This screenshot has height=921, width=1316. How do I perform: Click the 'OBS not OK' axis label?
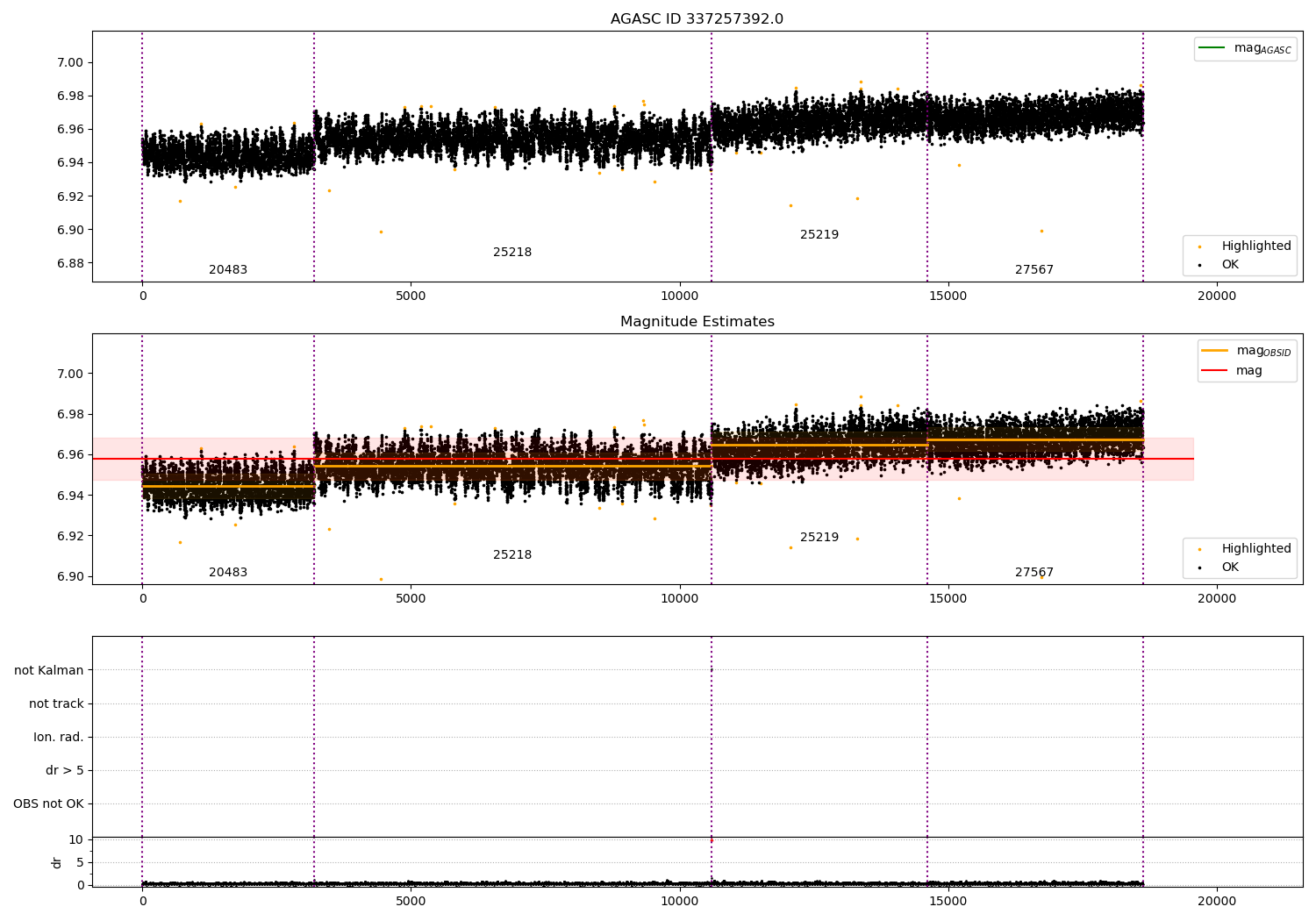coord(48,803)
